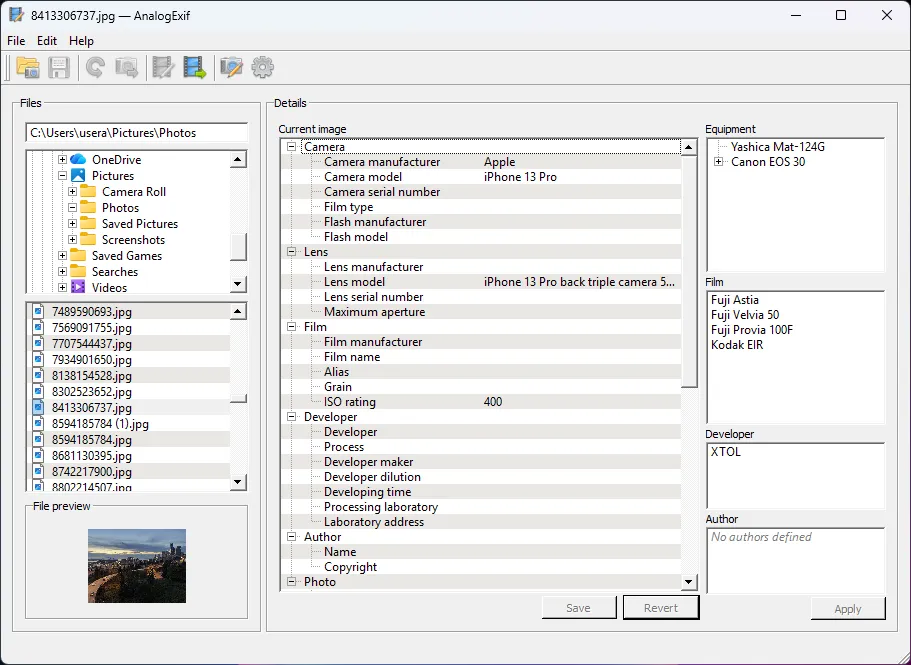Click the folder path input field
911x665 pixels.
137,133
